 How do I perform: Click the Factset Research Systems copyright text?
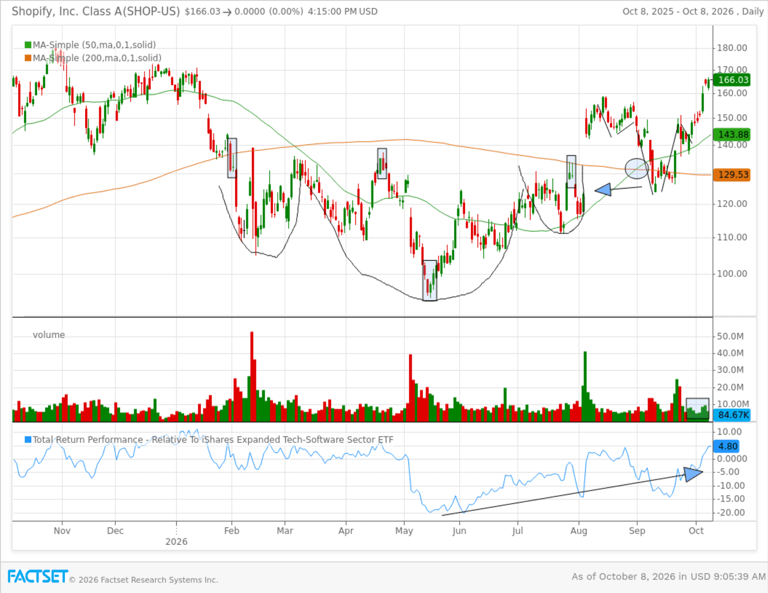click(144, 580)
